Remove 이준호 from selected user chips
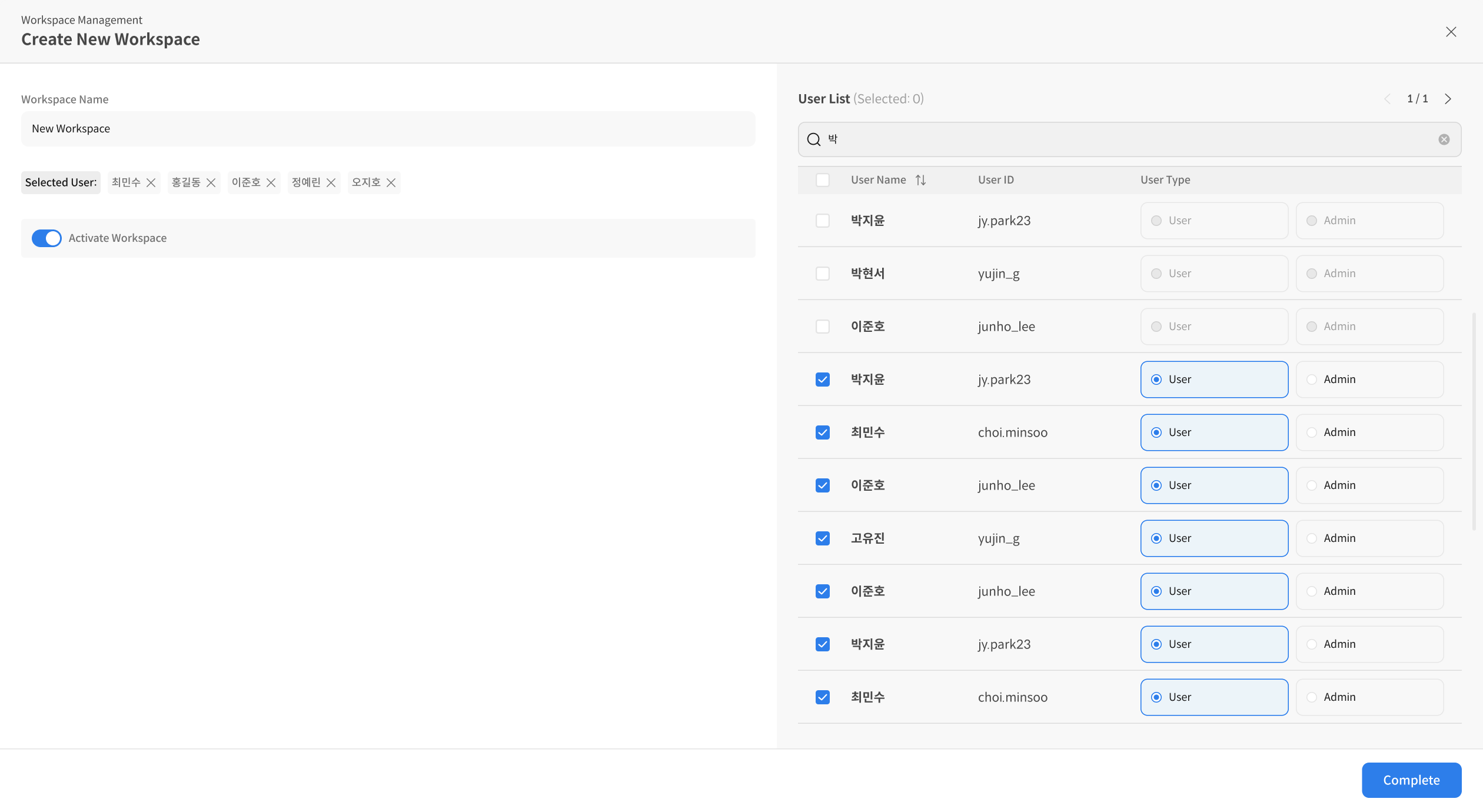This screenshot has width=1483, height=812. 271,182
